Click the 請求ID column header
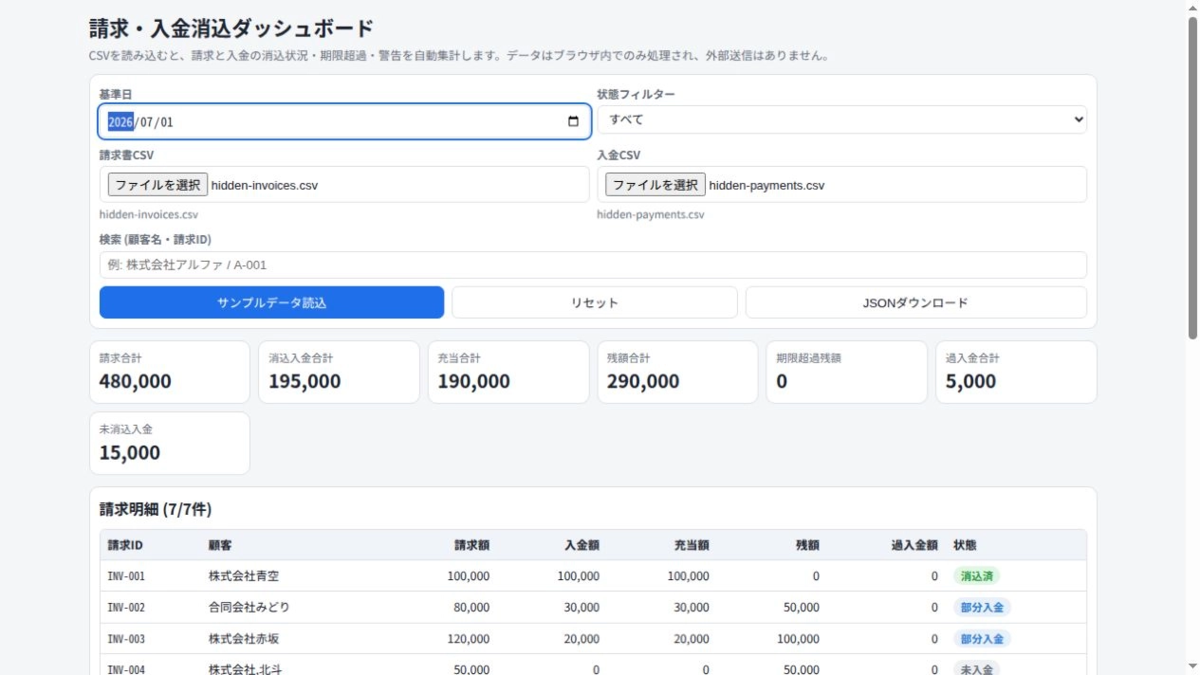The width and height of the screenshot is (1200, 675). pos(126,545)
